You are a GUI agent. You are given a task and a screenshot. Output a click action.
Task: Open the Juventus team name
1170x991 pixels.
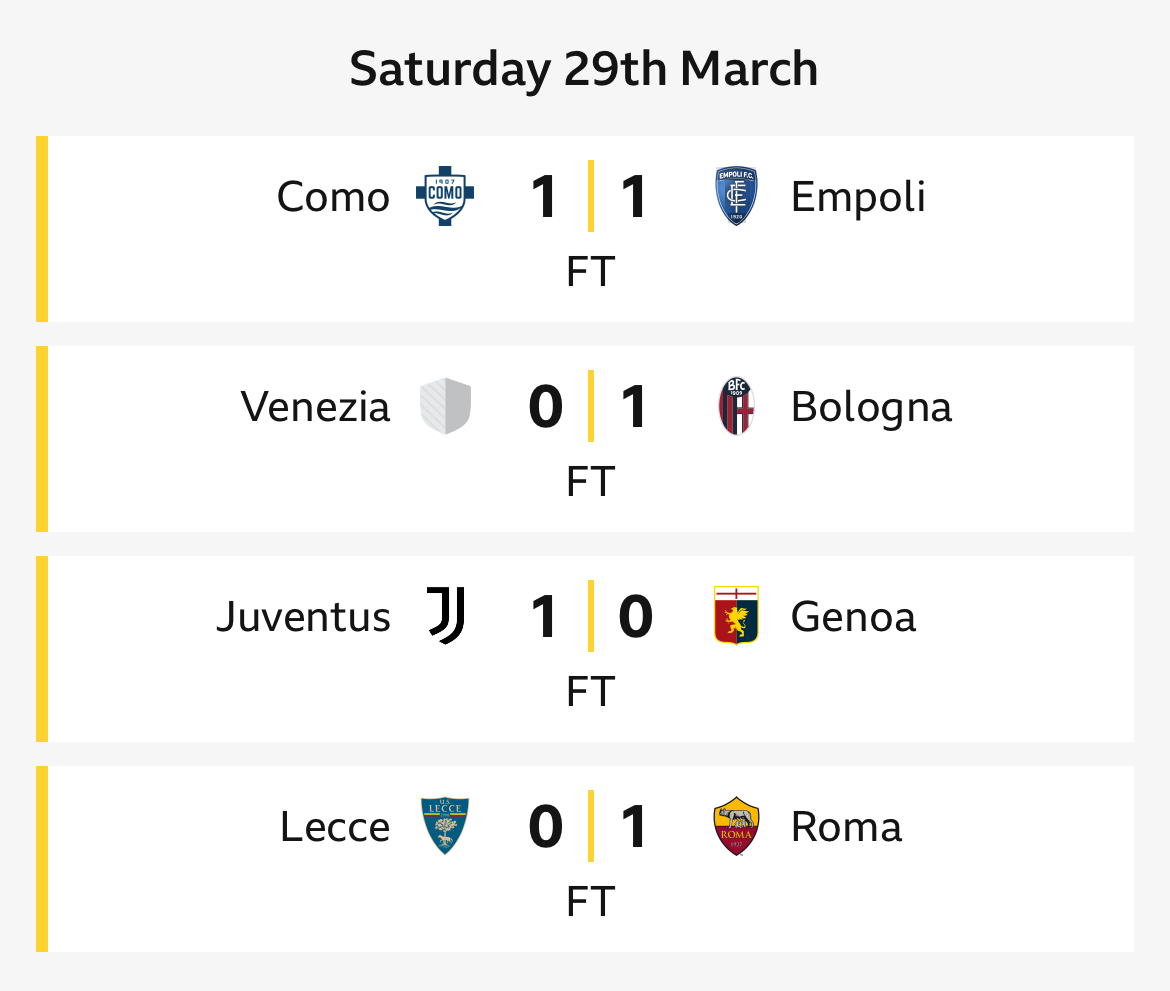304,617
